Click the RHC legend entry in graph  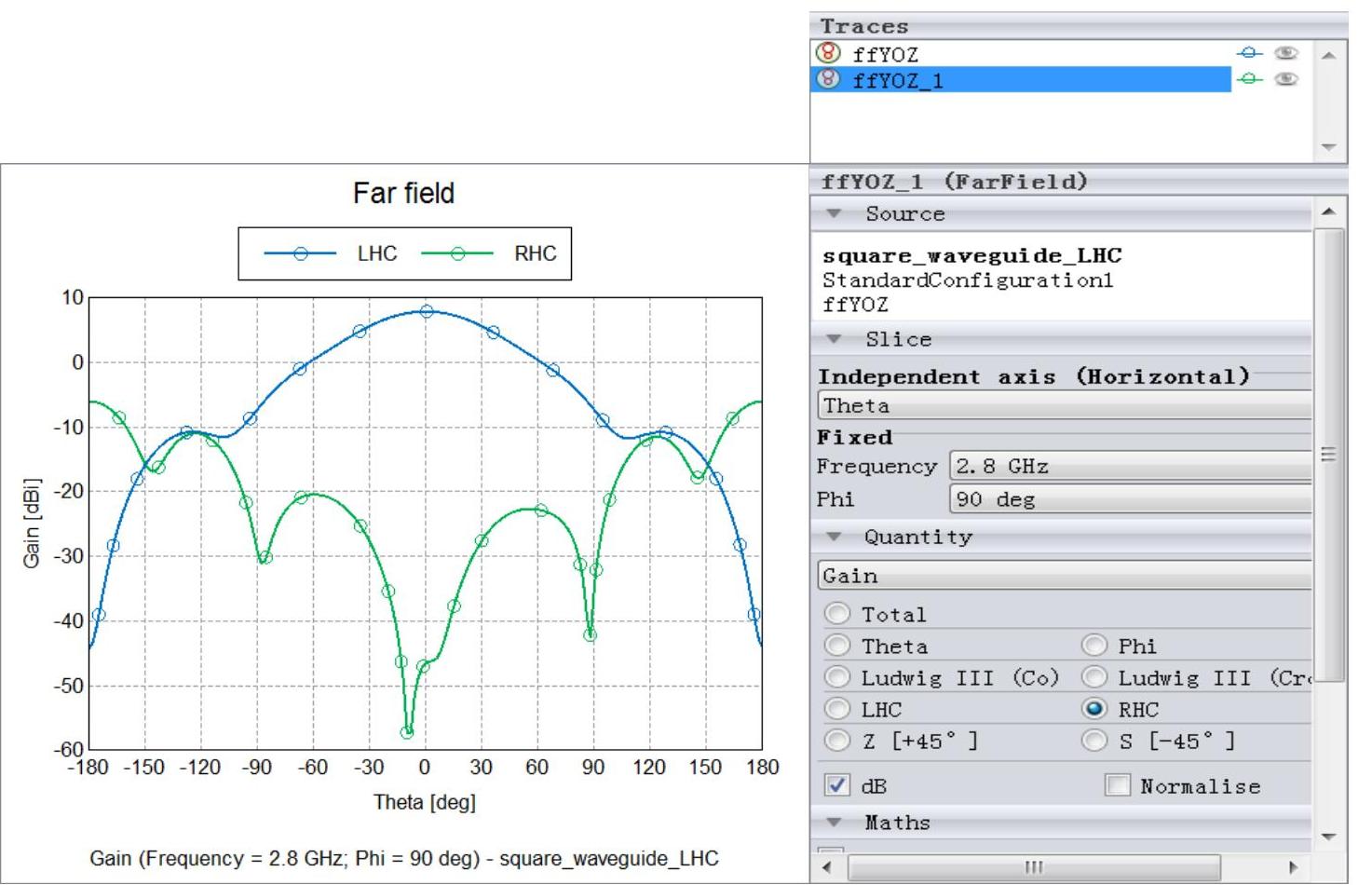(x=489, y=253)
